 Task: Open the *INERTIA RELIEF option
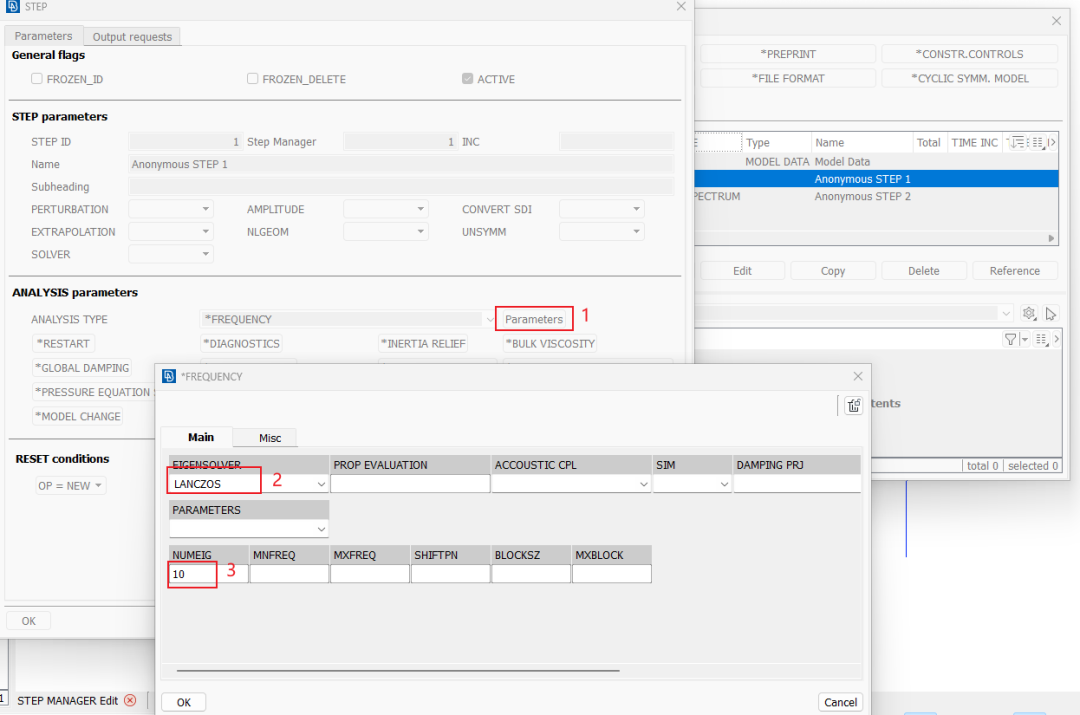coord(424,343)
